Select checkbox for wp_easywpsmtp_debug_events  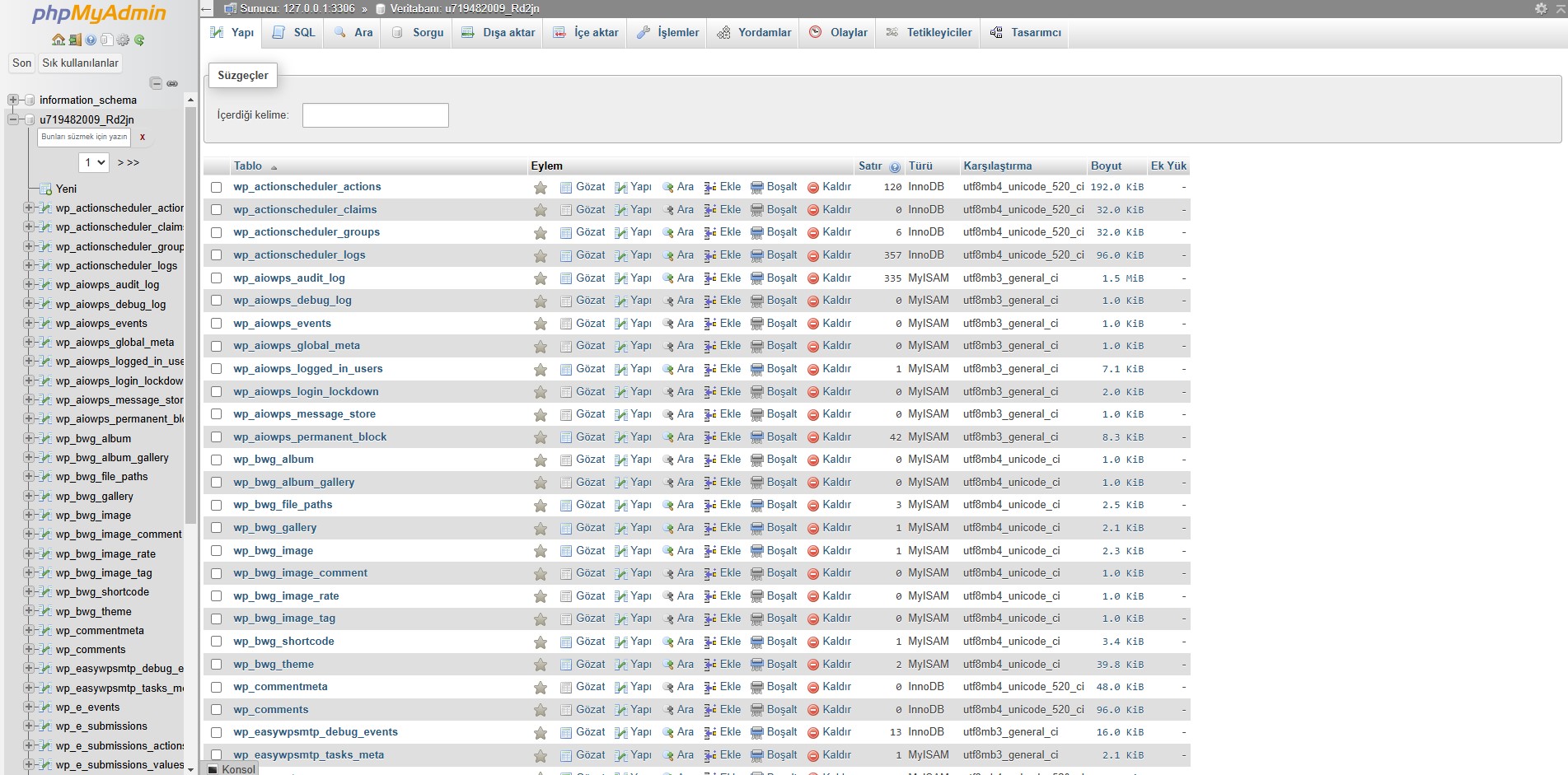[216, 732]
